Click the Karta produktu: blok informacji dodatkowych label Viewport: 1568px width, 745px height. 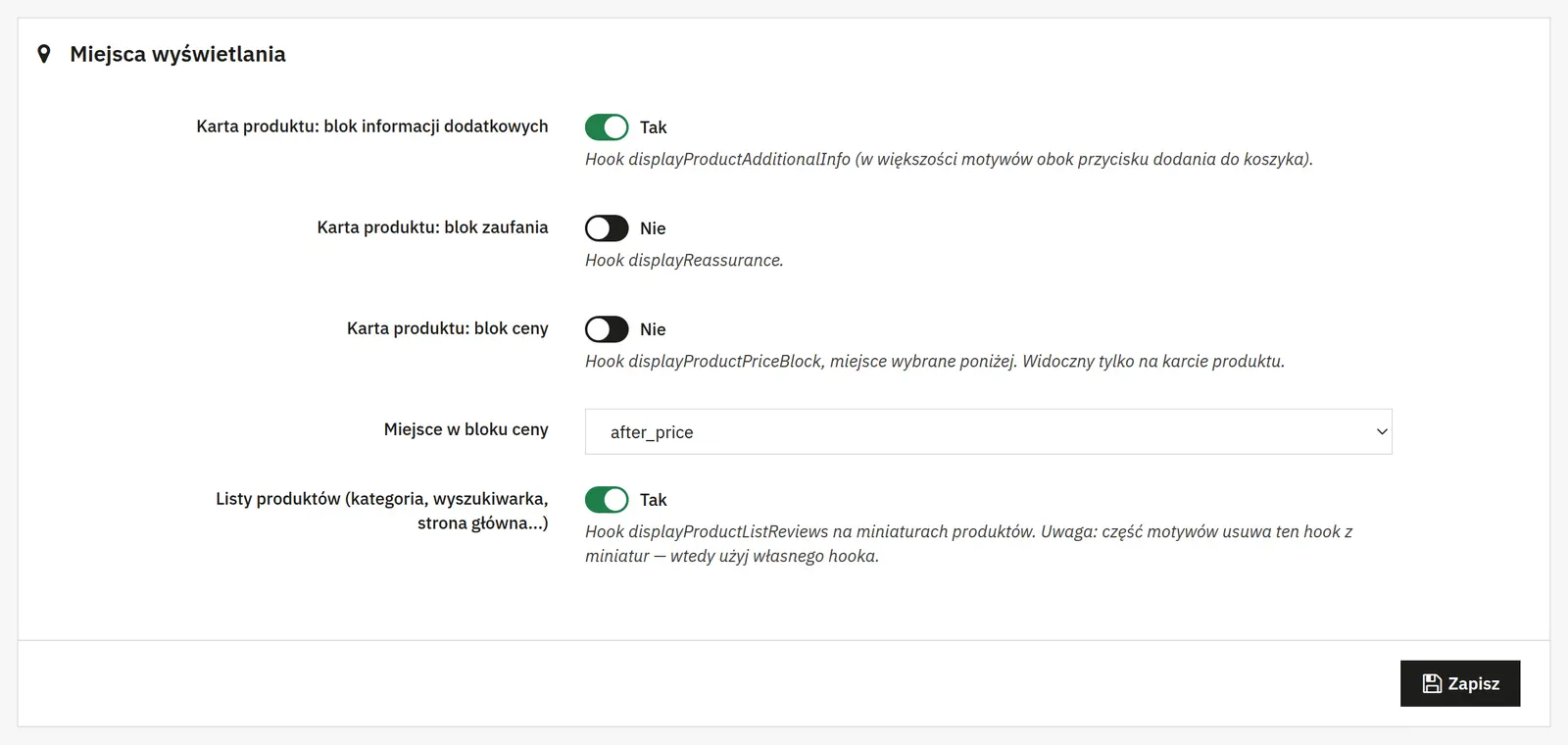tap(372, 126)
